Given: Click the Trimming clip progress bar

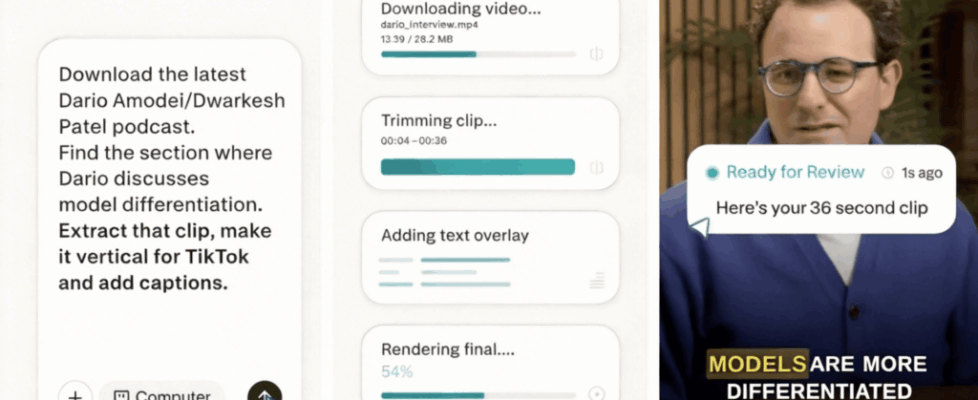Looking at the screenshot, I should click(x=478, y=167).
